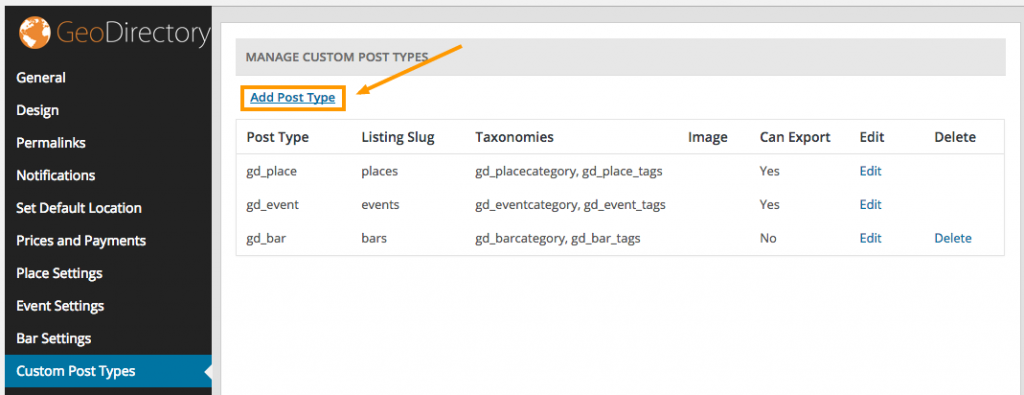1024x395 pixels.
Task: Click the Add Post Type link
Action: (x=293, y=98)
